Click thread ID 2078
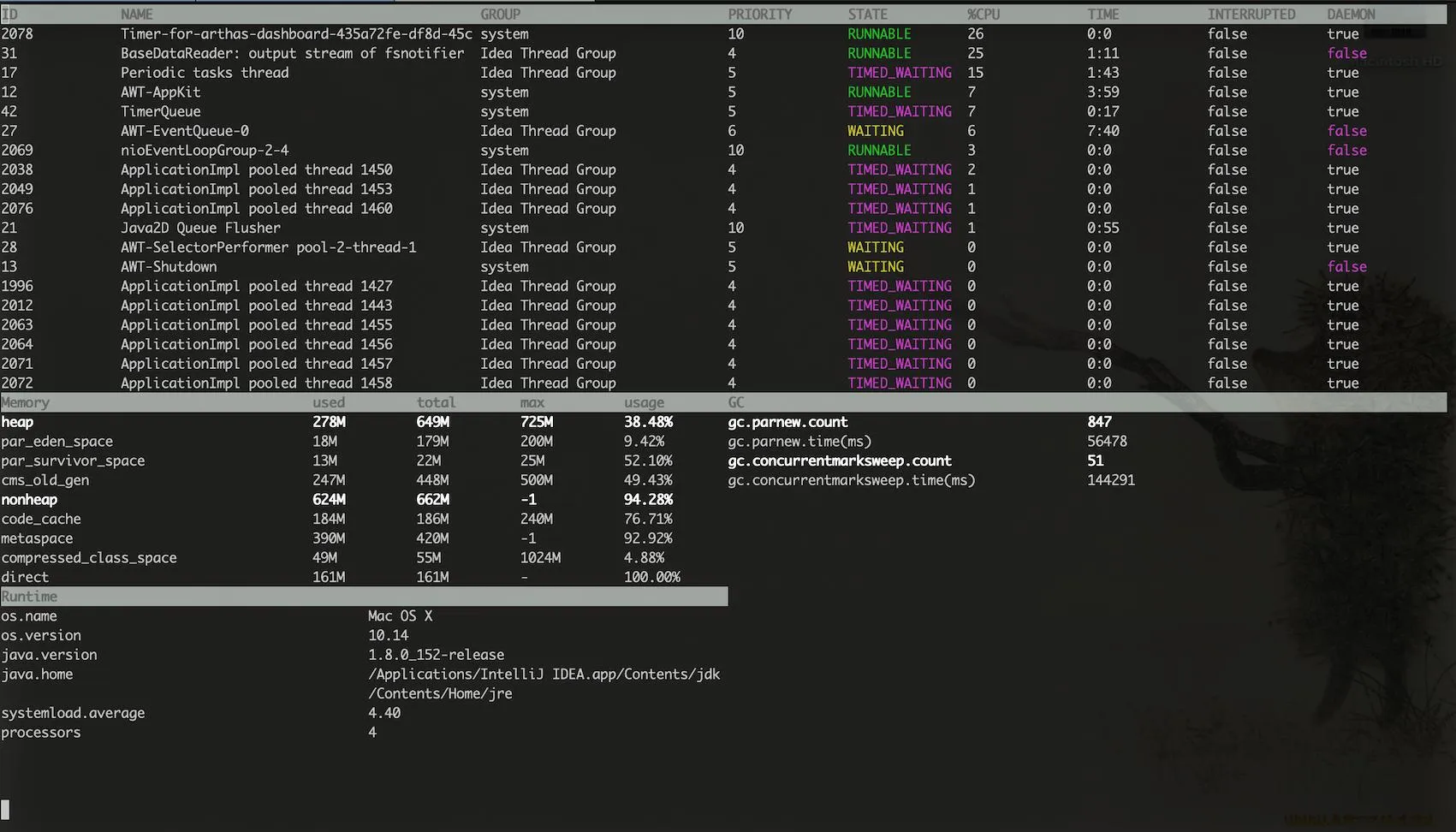The image size is (1456, 832). click(x=17, y=33)
